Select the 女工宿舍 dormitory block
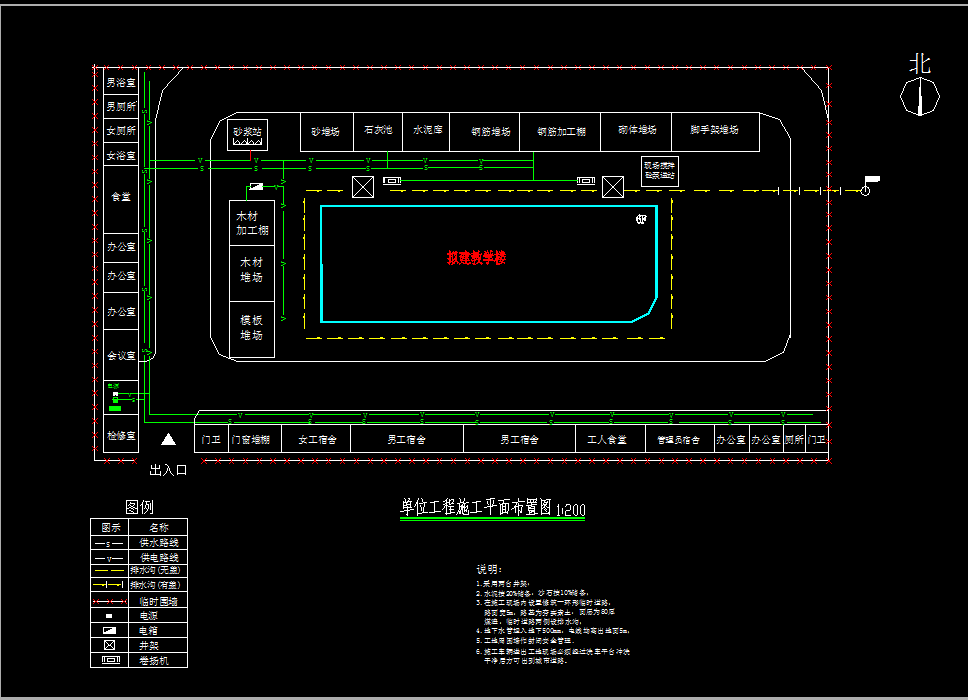This screenshot has height=700, width=968. pos(317,440)
